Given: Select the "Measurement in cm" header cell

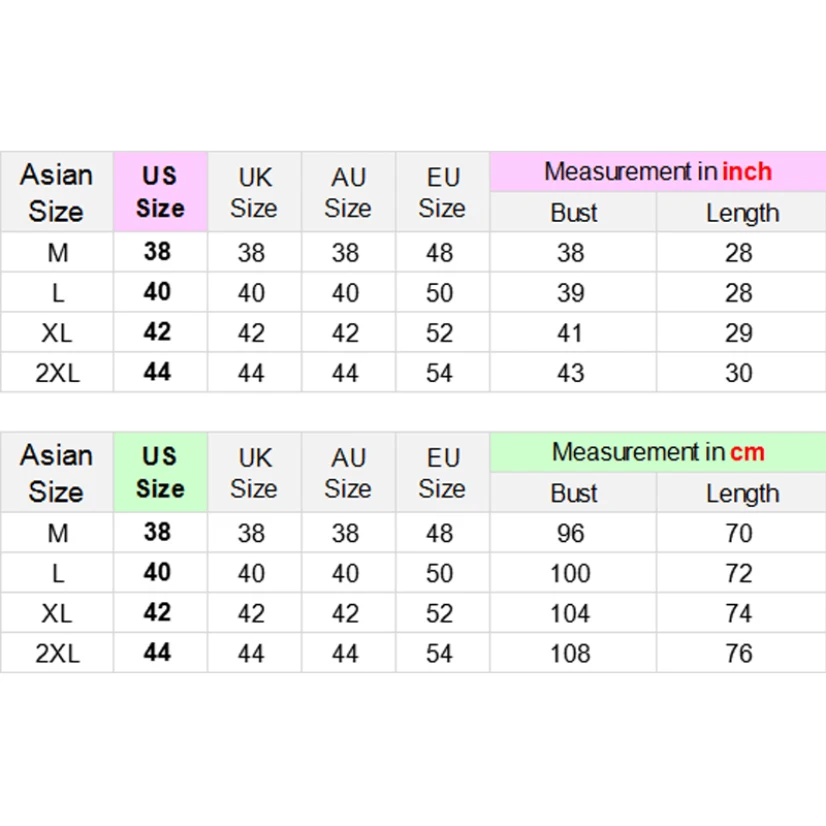Looking at the screenshot, I should 657,452.
